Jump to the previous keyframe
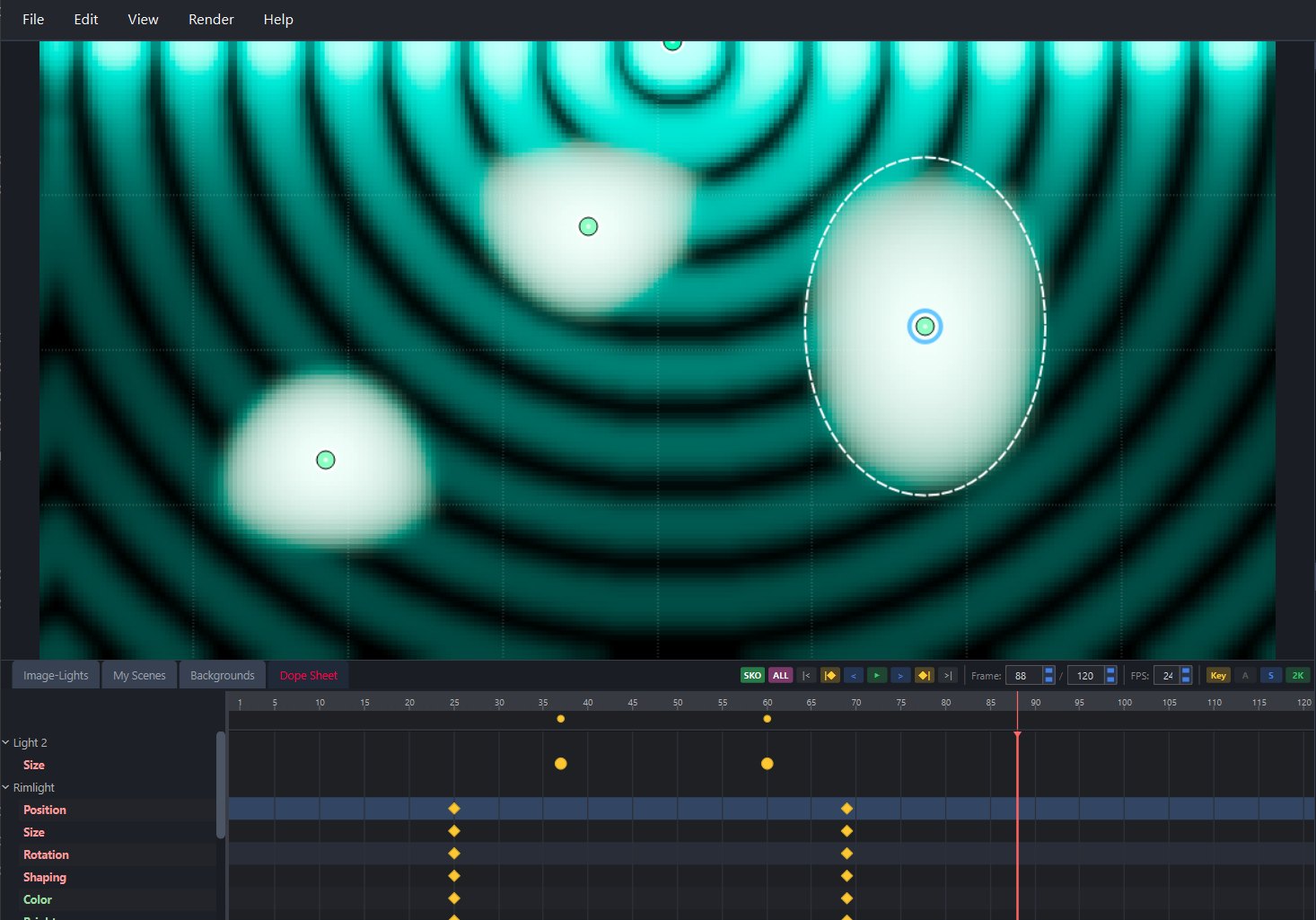The image size is (1316, 920). (x=830, y=675)
